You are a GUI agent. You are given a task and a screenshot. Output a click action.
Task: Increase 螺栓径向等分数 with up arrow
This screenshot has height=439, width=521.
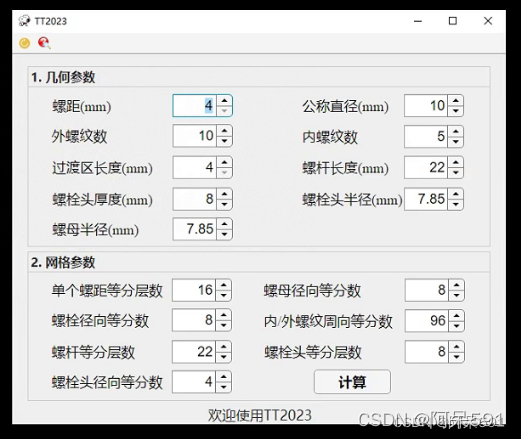(224, 315)
